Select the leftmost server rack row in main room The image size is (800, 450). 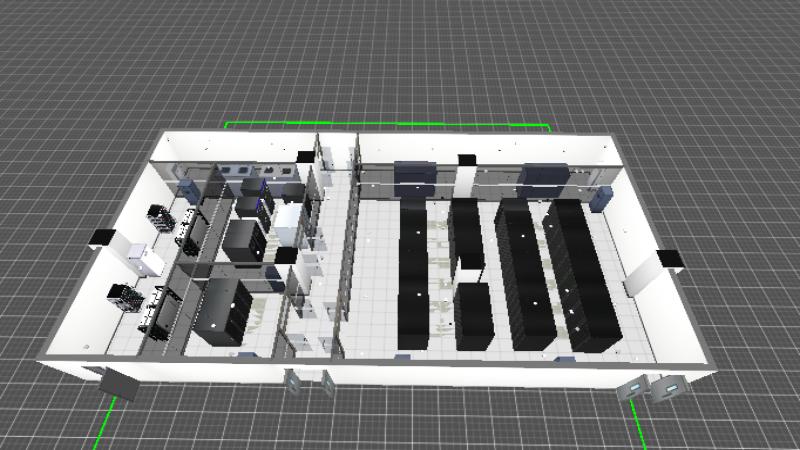pos(414,275)
